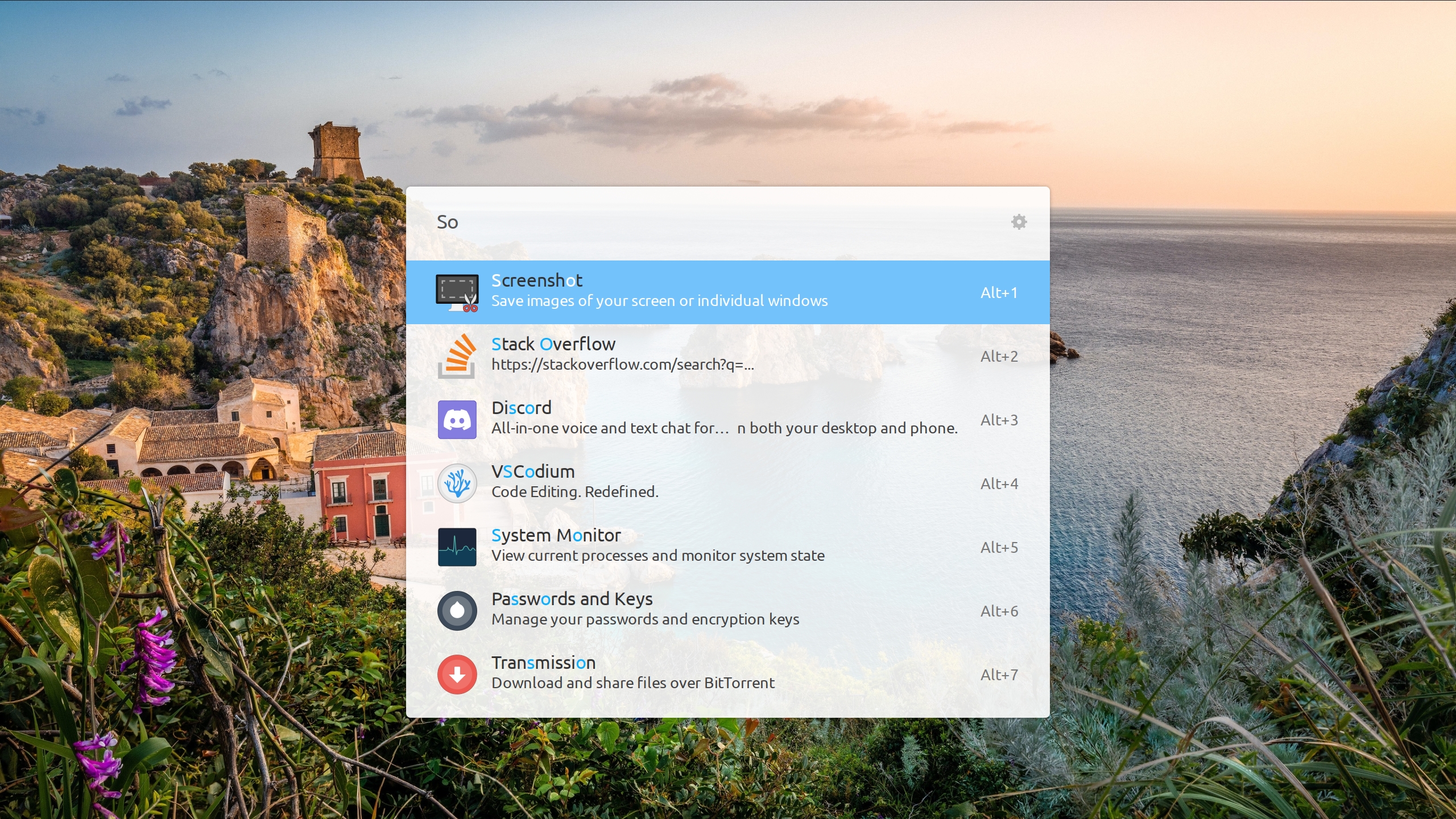Click 'Manage your passwords and encryption keys'
Viewport: 1456px width, 819px height.
pyautogui.click(x=646, y=619)
